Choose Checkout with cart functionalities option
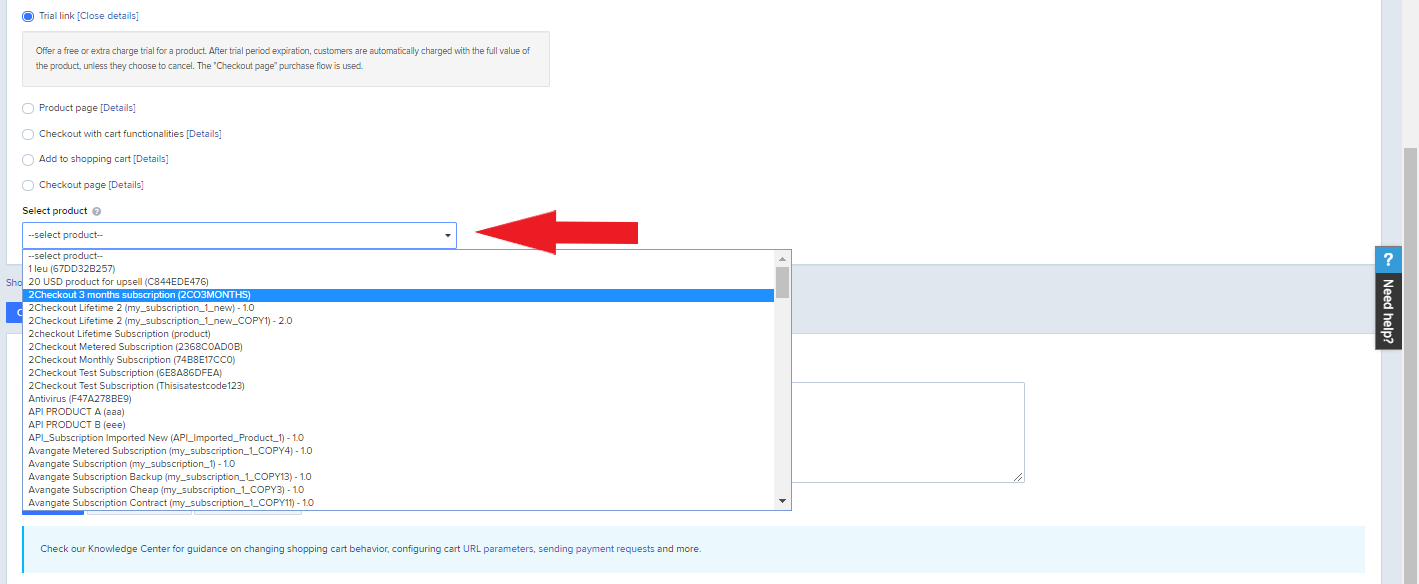1419x584 pixels. (28, 134)
